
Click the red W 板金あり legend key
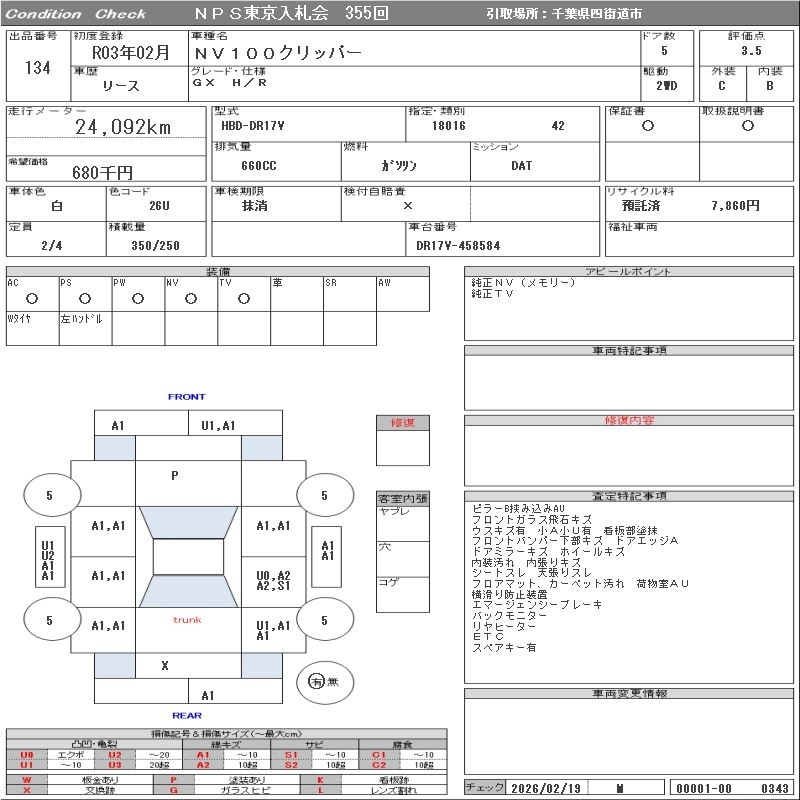pyautogui.click(x=27, y=779)
